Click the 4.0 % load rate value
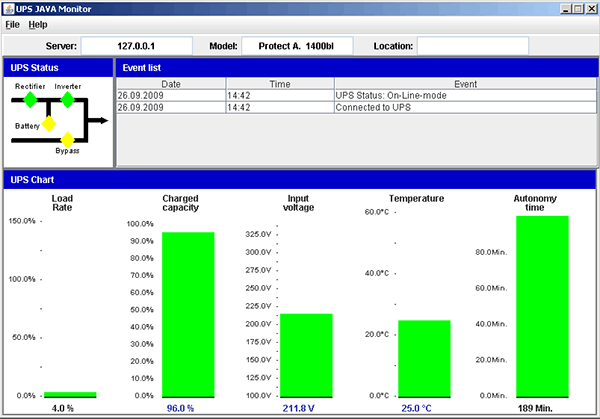600x419 pixels. 63,408
